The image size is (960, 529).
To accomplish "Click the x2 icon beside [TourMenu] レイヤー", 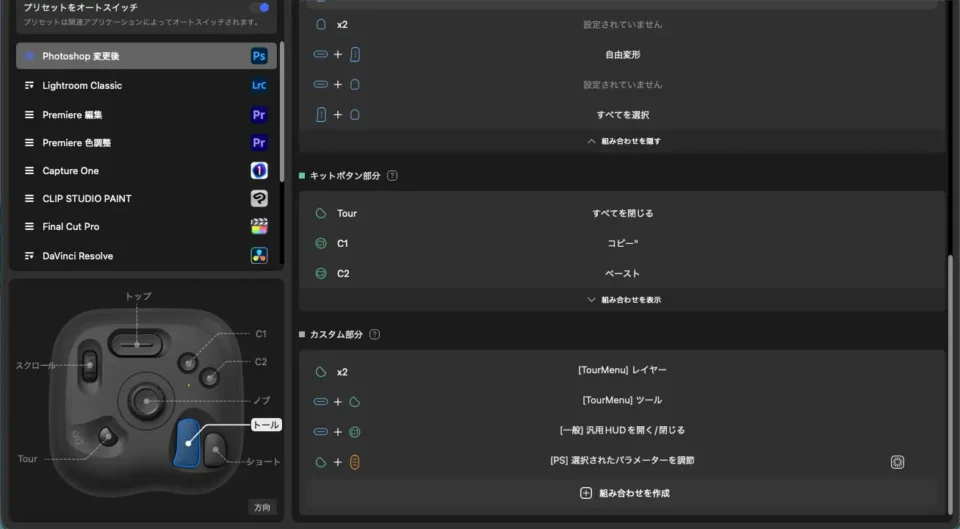I will click(x=320, y=372).
